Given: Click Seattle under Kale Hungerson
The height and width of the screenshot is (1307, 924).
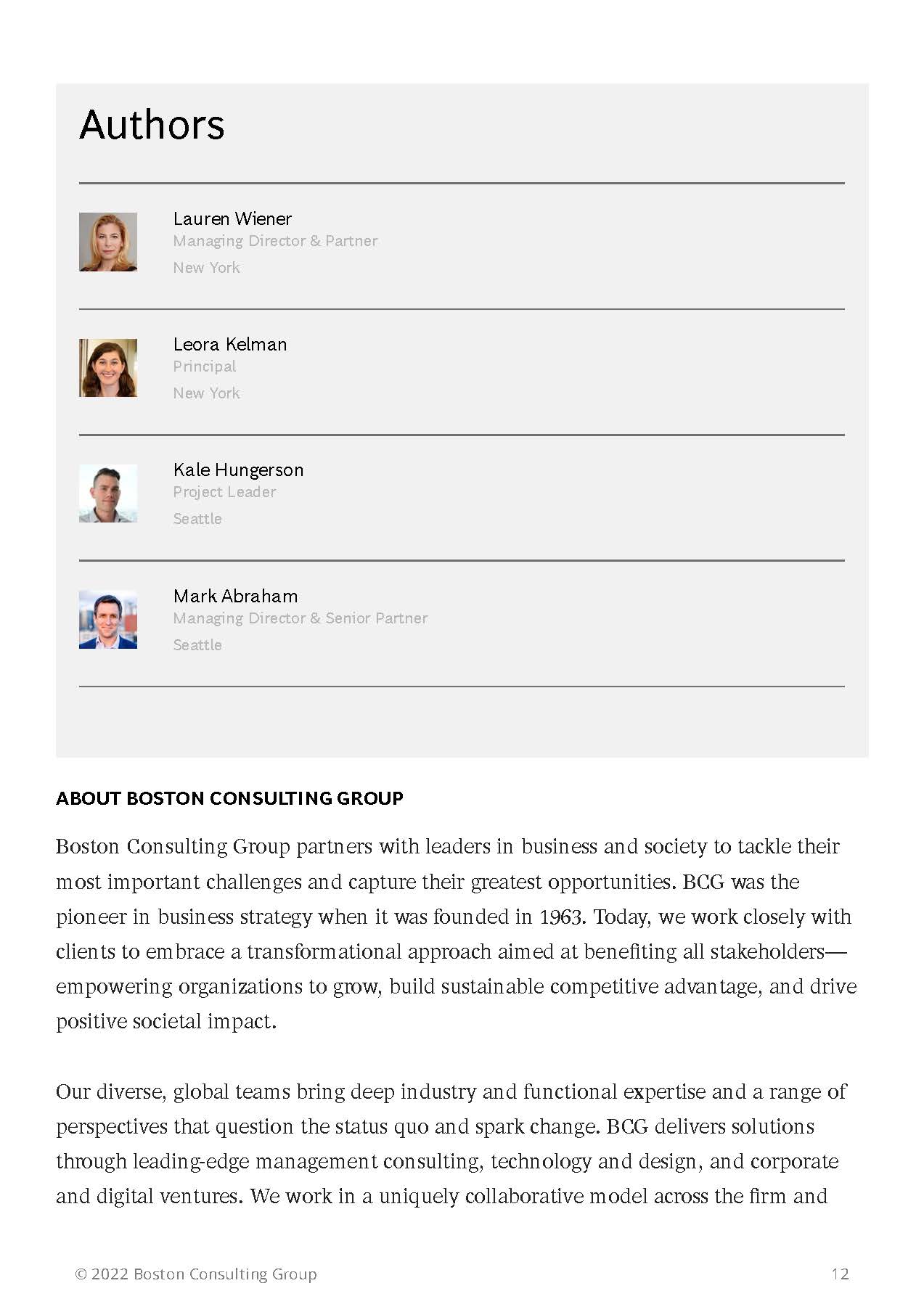Looking at the screenshot, I should (x=197, y=519).
